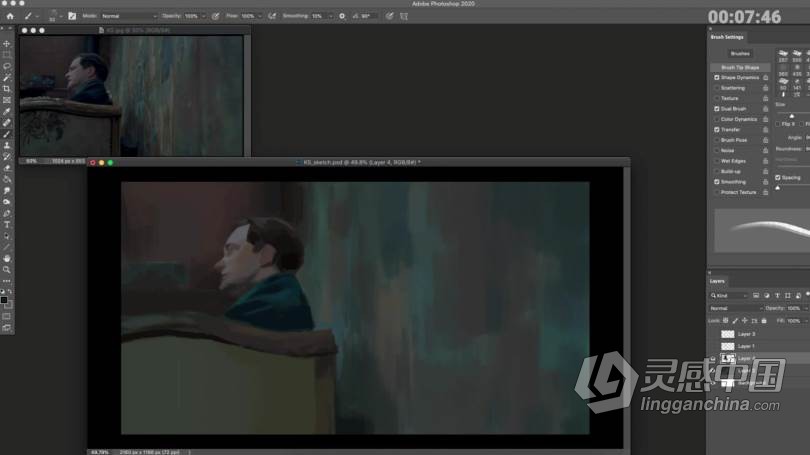Open layer Fill percentage dropdown
Screen dimensions: 810x455
tap(804, 321)
